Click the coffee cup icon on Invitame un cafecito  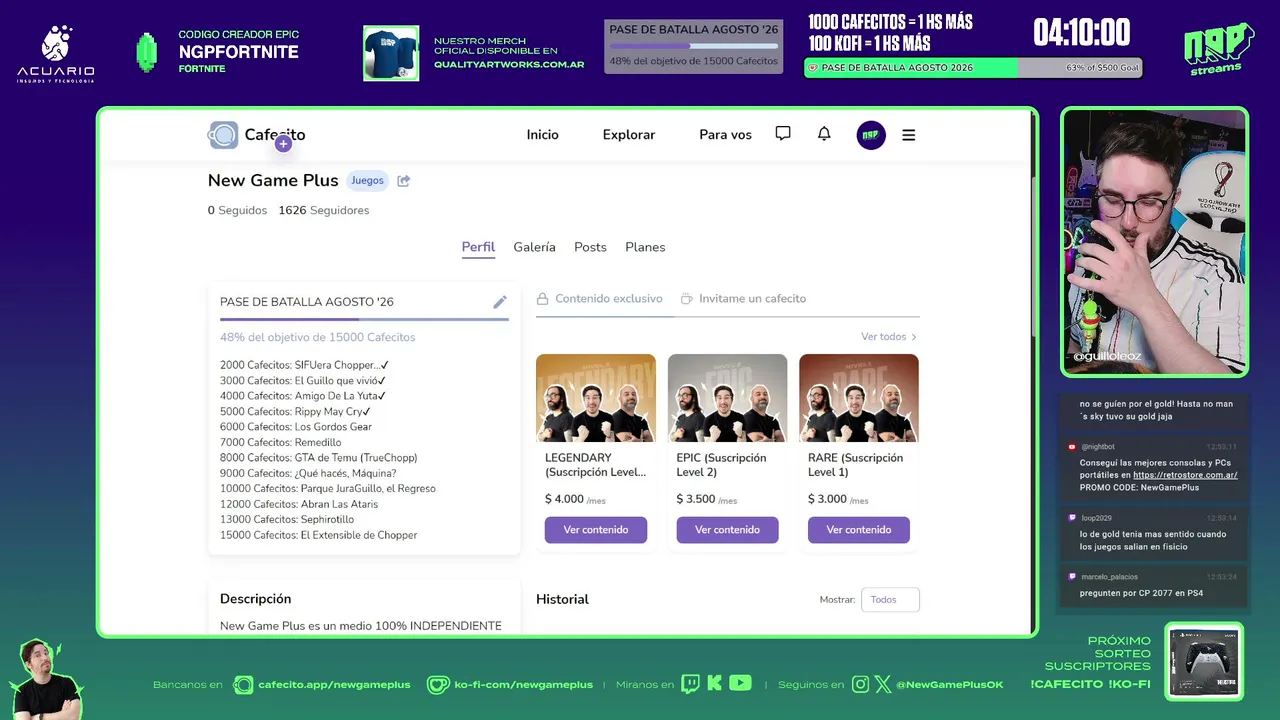[x=687, y=299]
